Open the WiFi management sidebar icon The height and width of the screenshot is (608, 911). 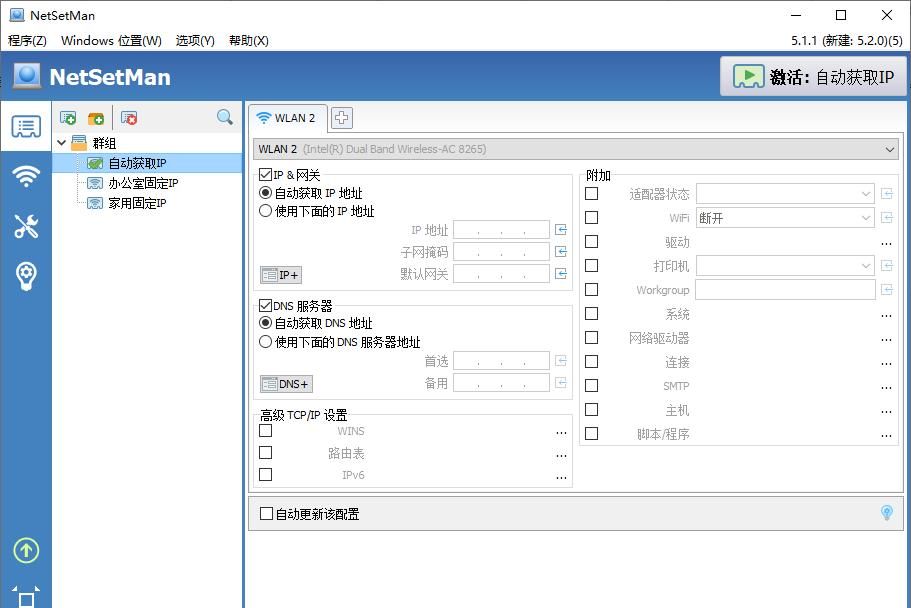pos(26,176)
